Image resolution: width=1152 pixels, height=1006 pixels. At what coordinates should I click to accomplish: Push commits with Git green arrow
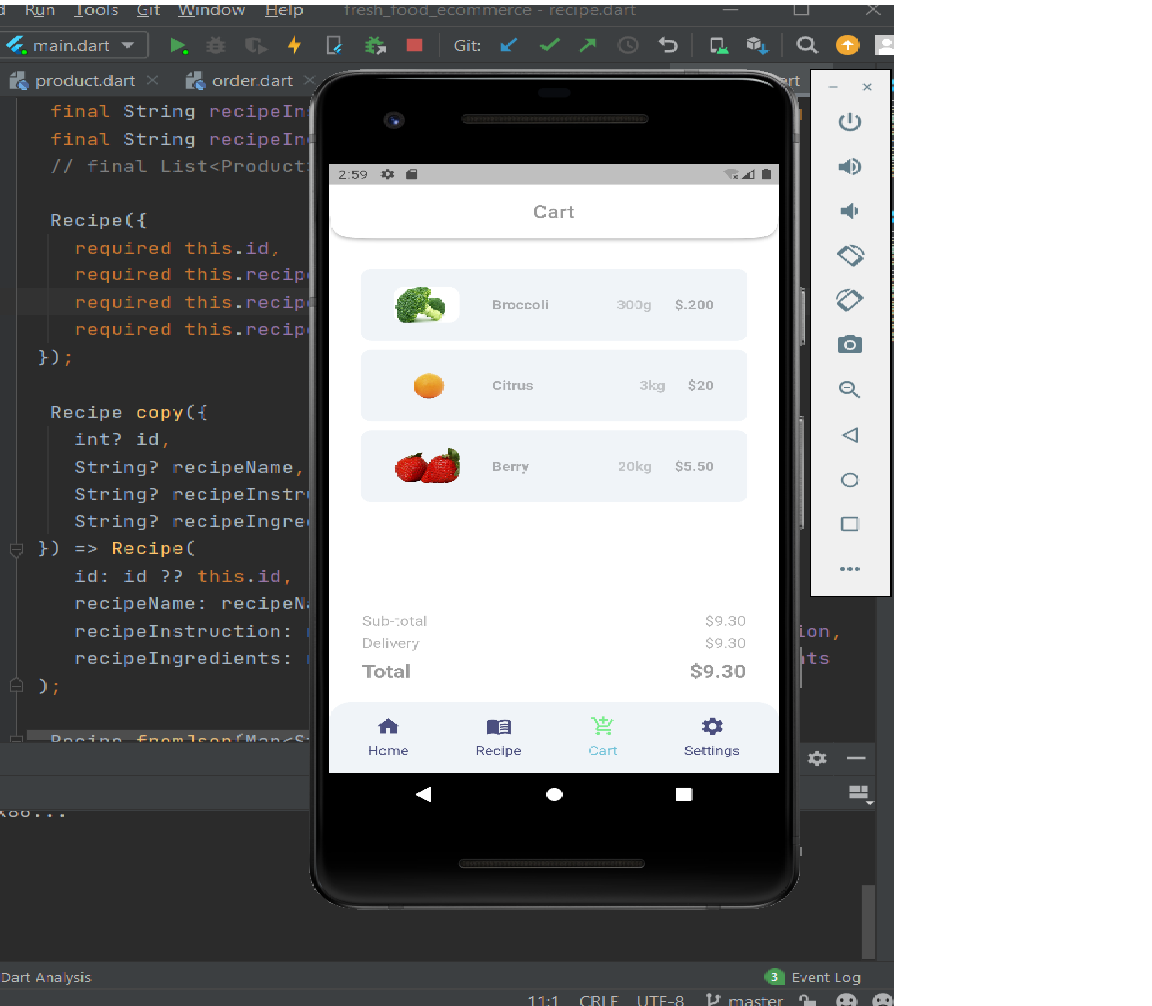pyautogui.click(x=587, y=46)
